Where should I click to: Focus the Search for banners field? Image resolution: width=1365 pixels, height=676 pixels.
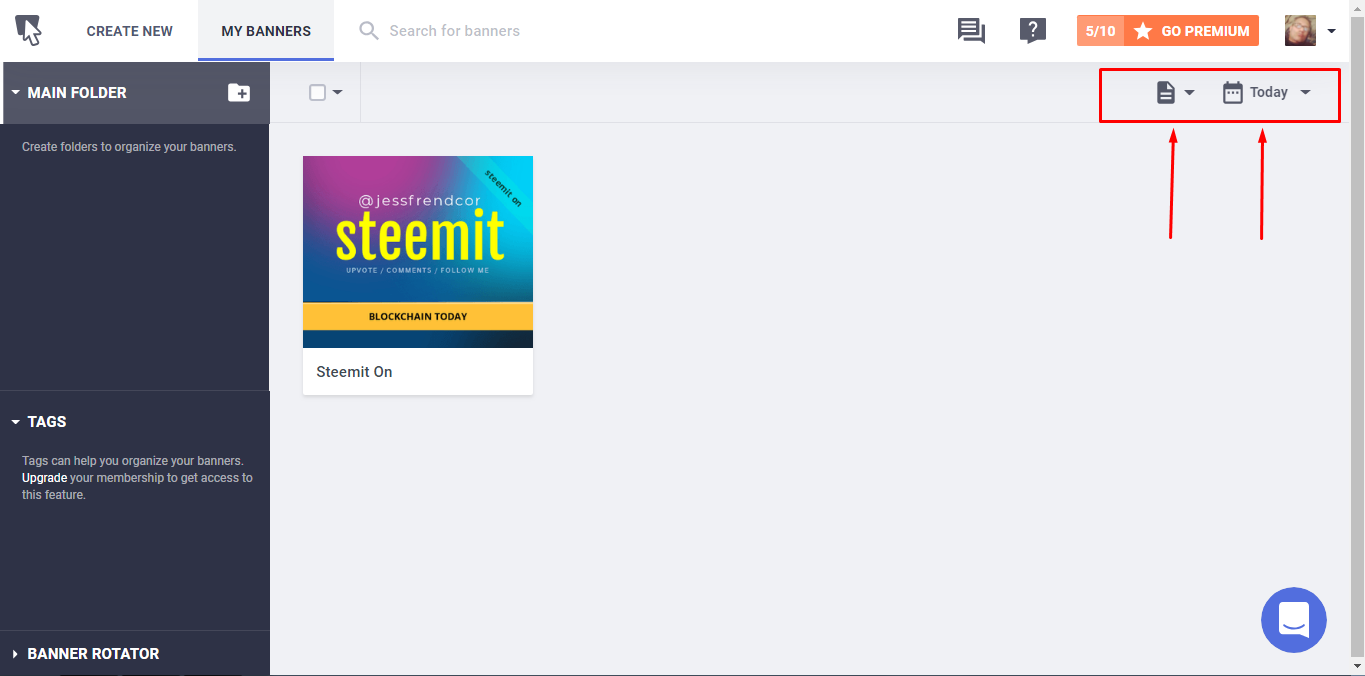(x=454, y=31)
